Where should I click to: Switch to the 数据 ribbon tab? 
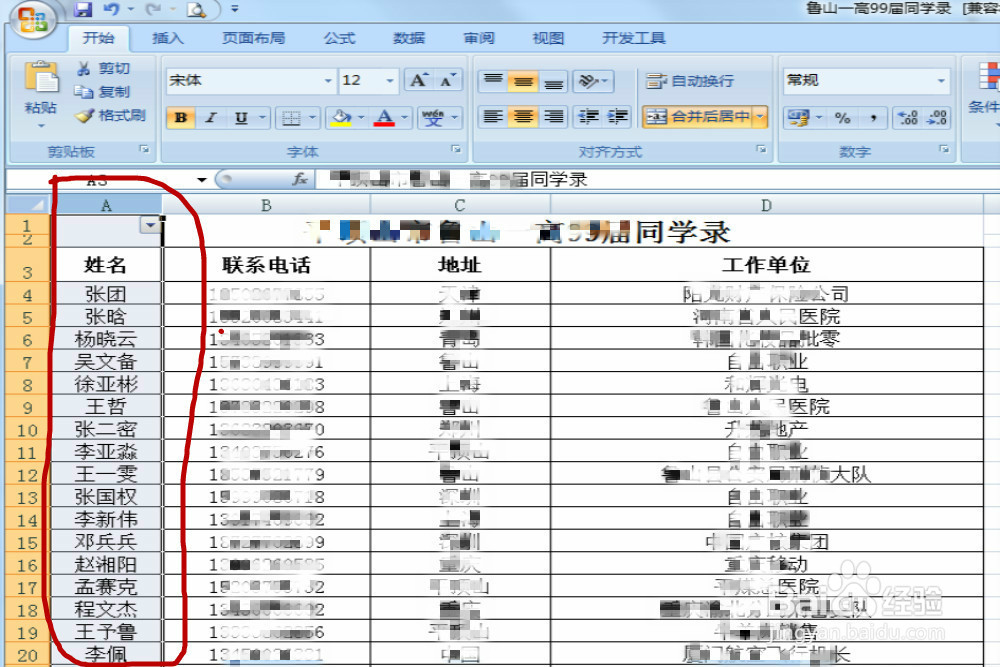406,38
